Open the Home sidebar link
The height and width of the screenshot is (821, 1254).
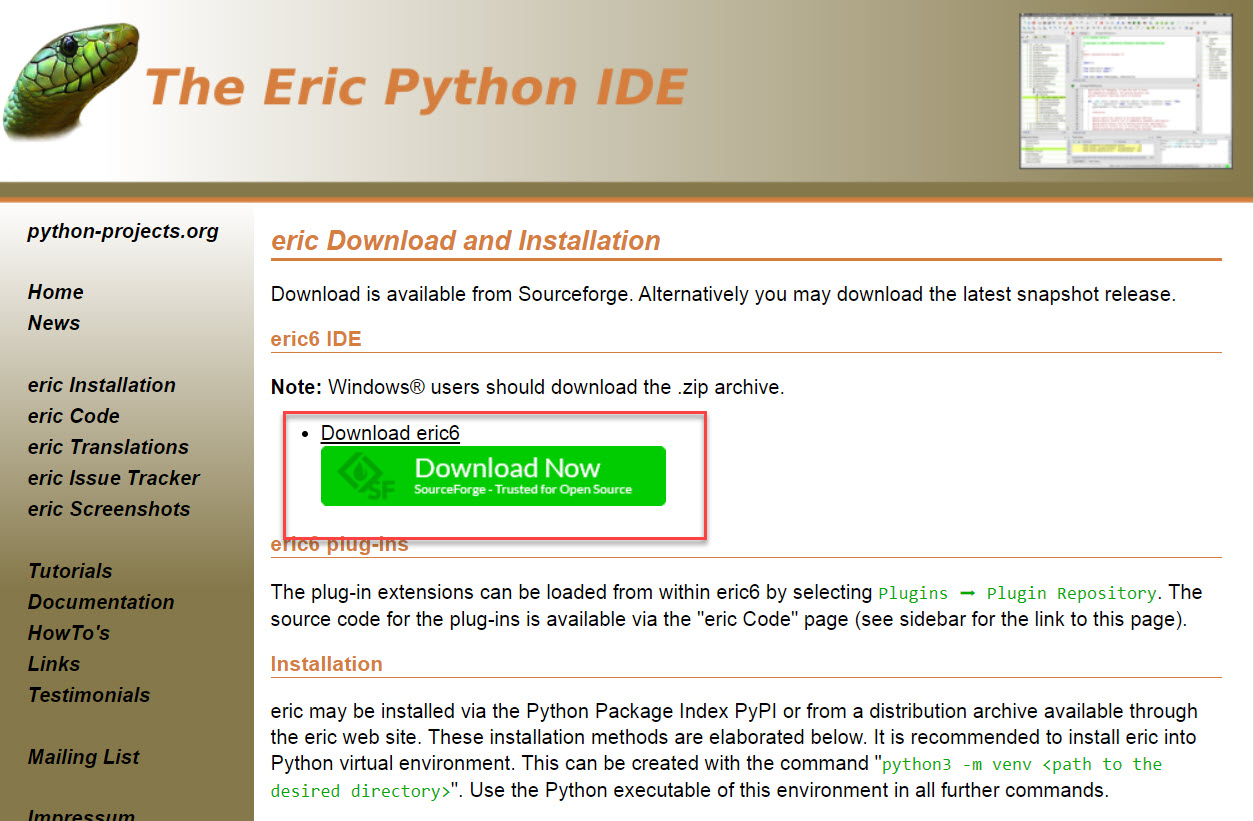56,292
